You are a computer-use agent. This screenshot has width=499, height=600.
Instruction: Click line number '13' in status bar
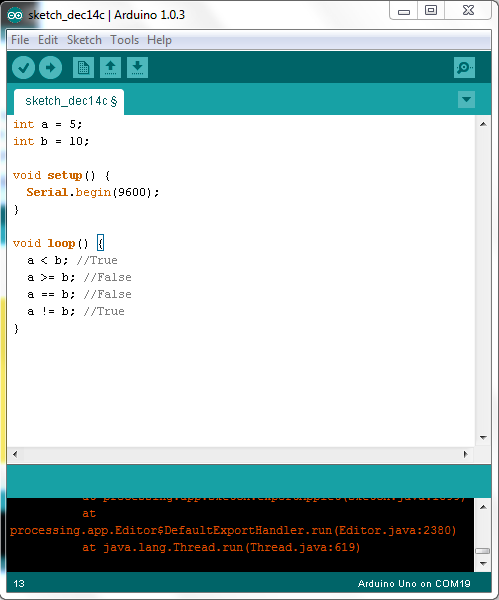tap(19, 584)
